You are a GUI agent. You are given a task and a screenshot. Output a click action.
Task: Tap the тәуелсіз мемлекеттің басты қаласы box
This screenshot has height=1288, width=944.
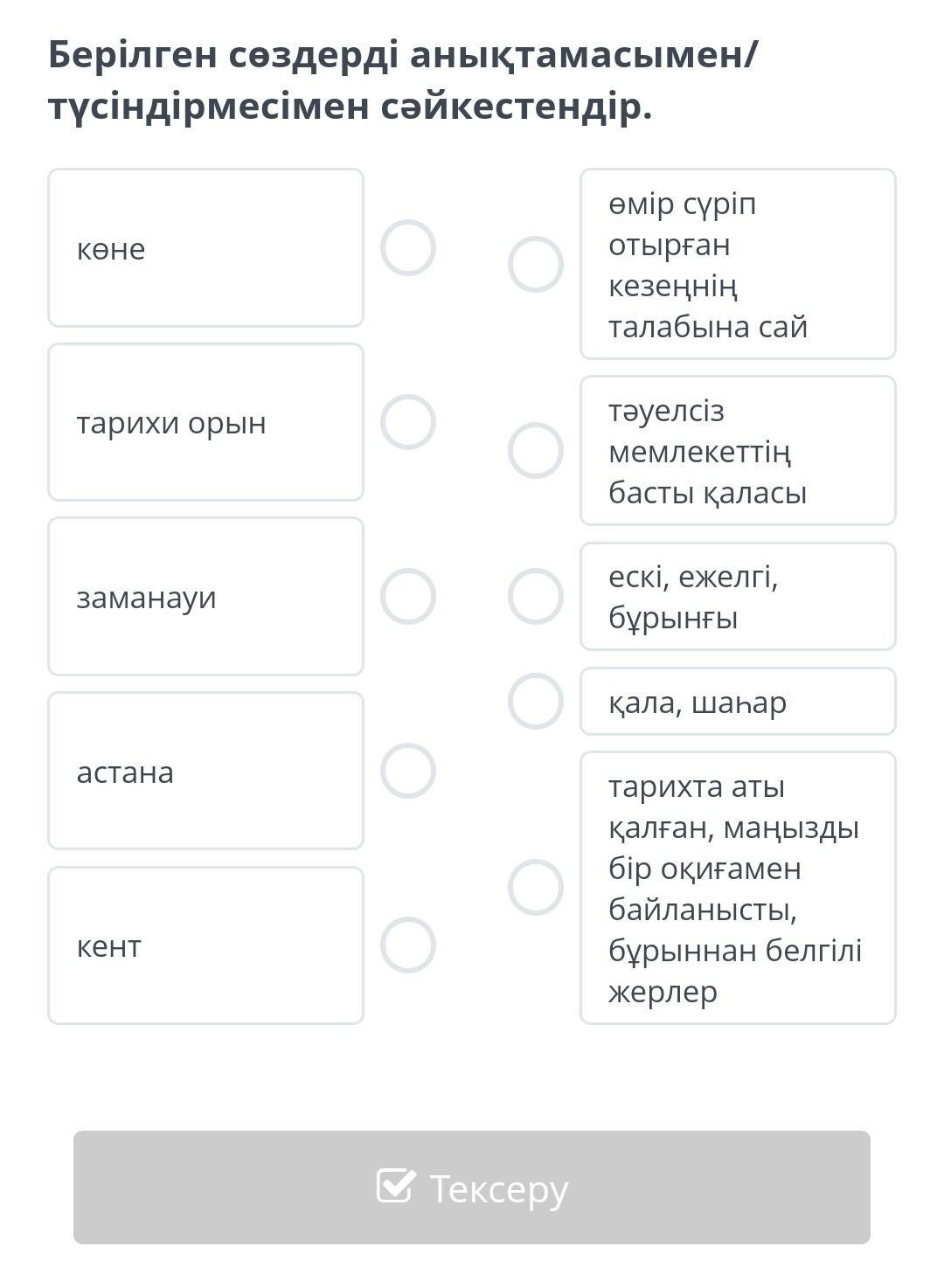coord(738,451)
